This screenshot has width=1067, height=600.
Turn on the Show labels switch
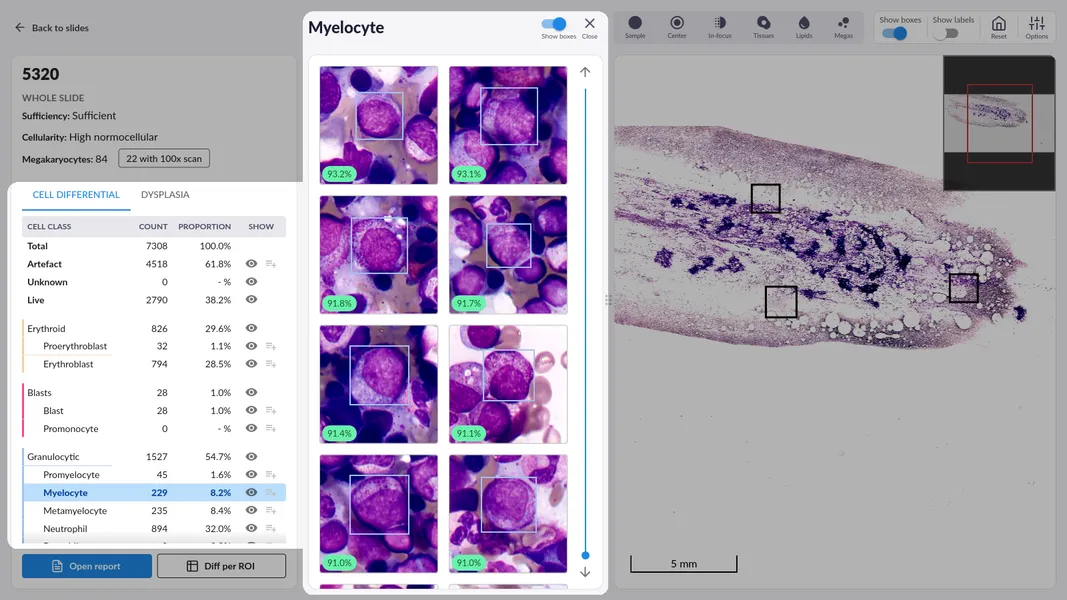pos(946,33)
